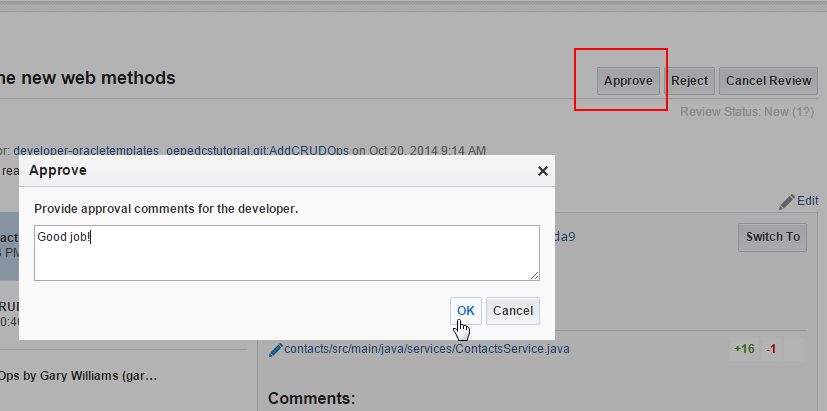Click the Review Status: New text
This screenshot has height=411, width=827.
(x=747, y=112)
